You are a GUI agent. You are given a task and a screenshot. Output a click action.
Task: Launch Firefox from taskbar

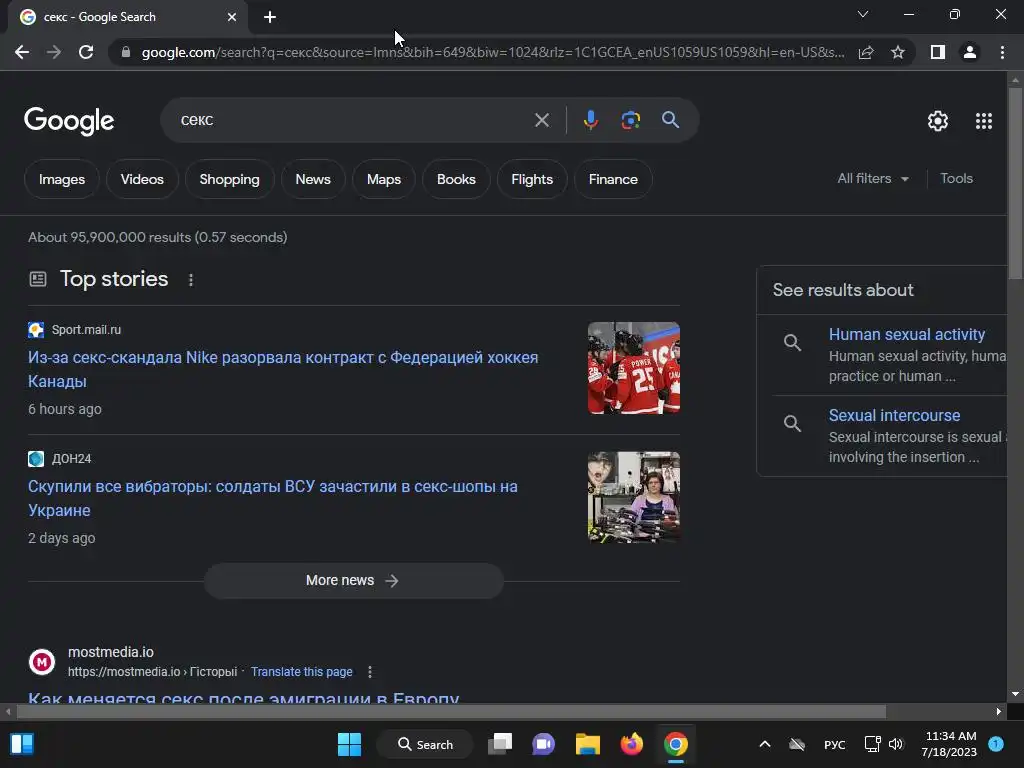pyautogui.click(x=632, y=744)
